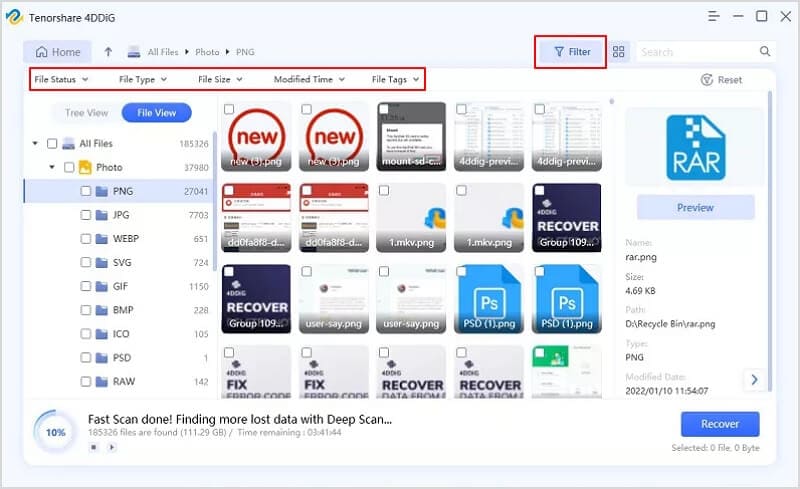Select the mount-sd-c thumbnail
The width and height of the screenshot is (800, 489).
pyautogui.click(x=411, y=136)
